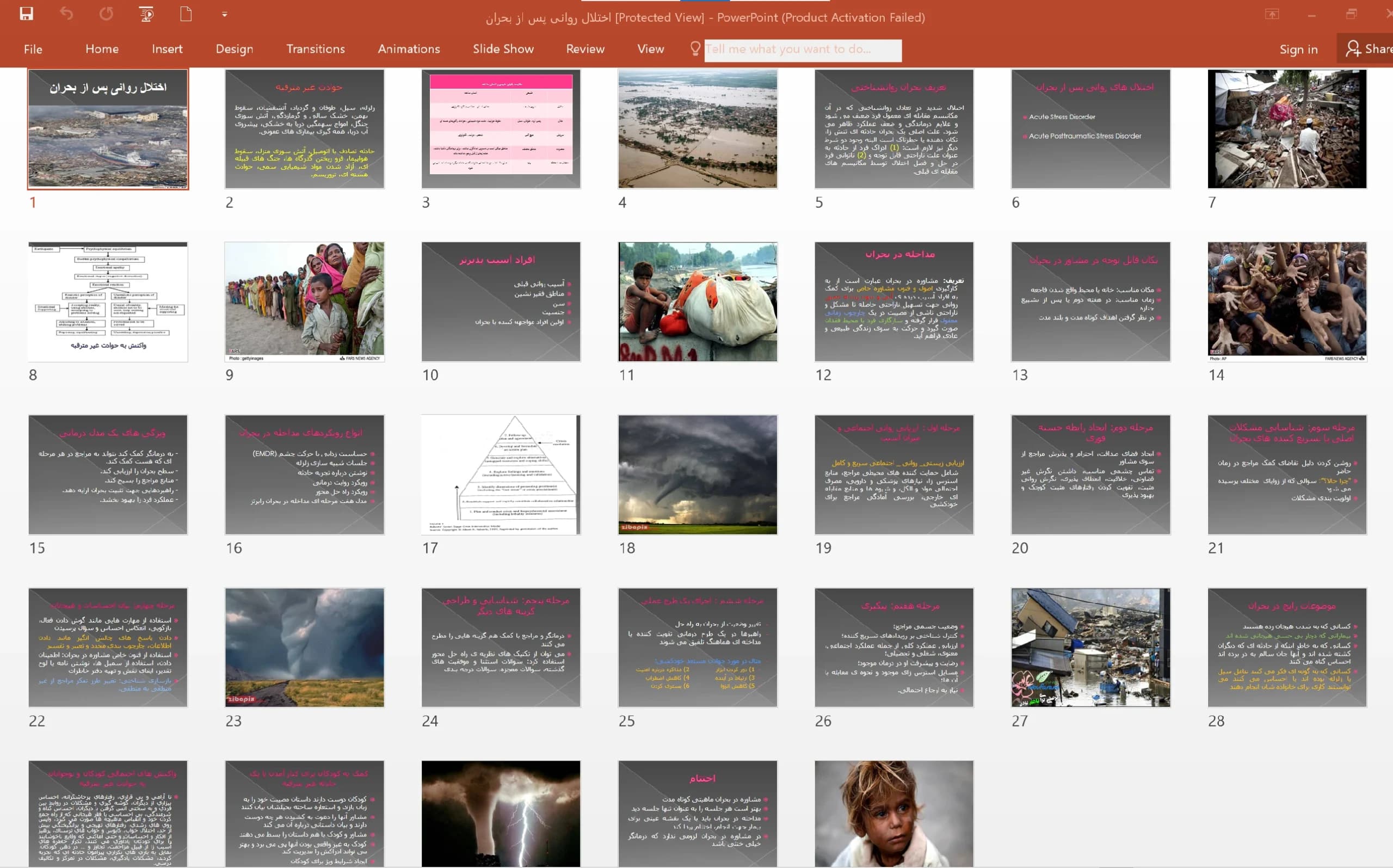Go to the Design tab

(234, 50)
